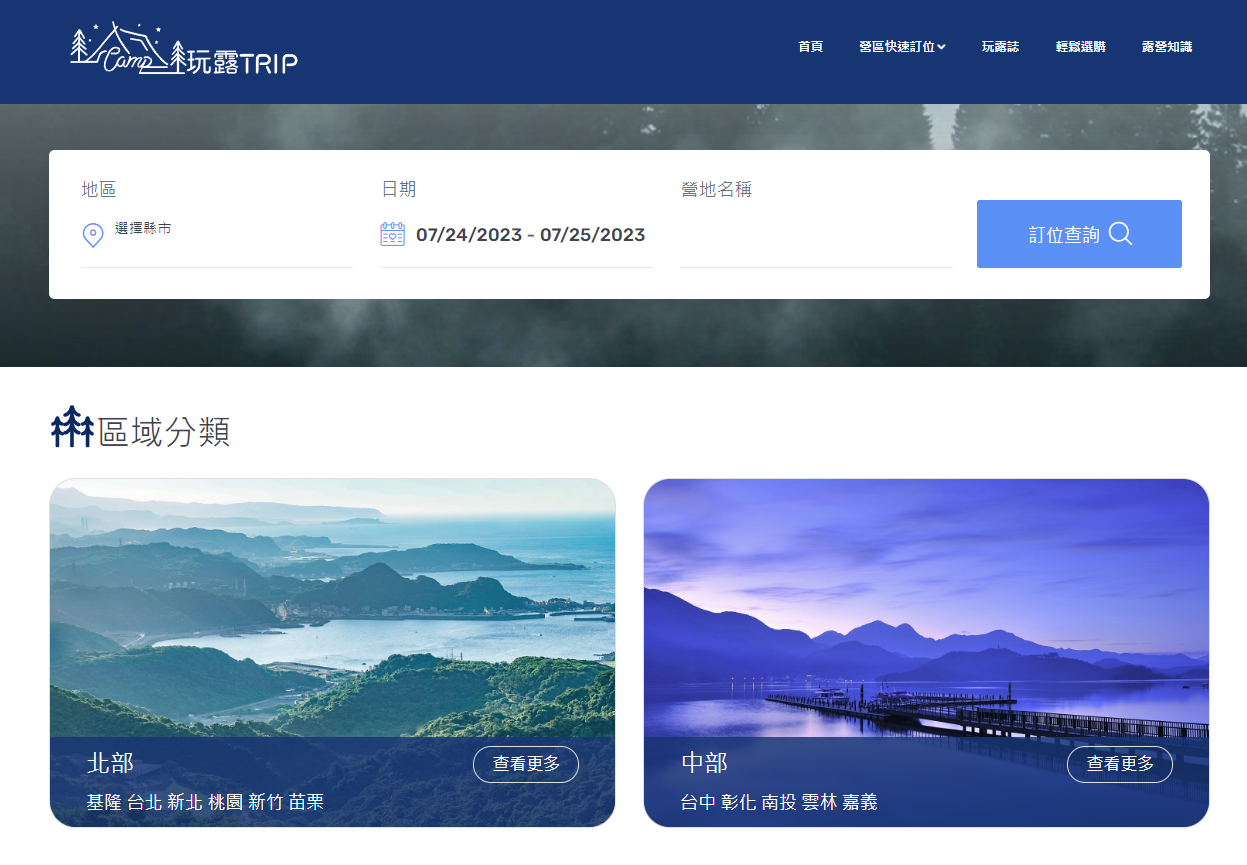
Task: Click the 北部 region title
Action: (110, 764)
